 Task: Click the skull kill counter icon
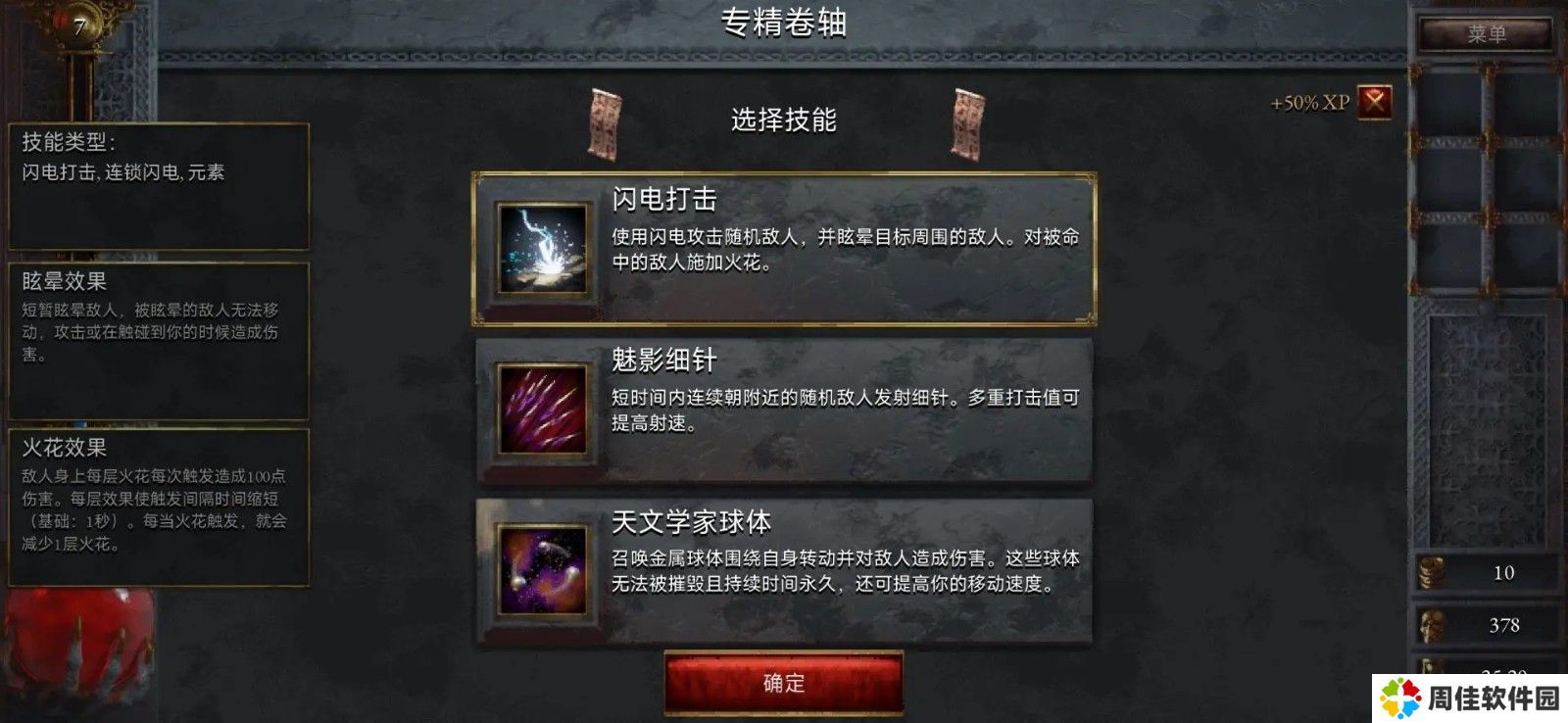point(1433,624)
